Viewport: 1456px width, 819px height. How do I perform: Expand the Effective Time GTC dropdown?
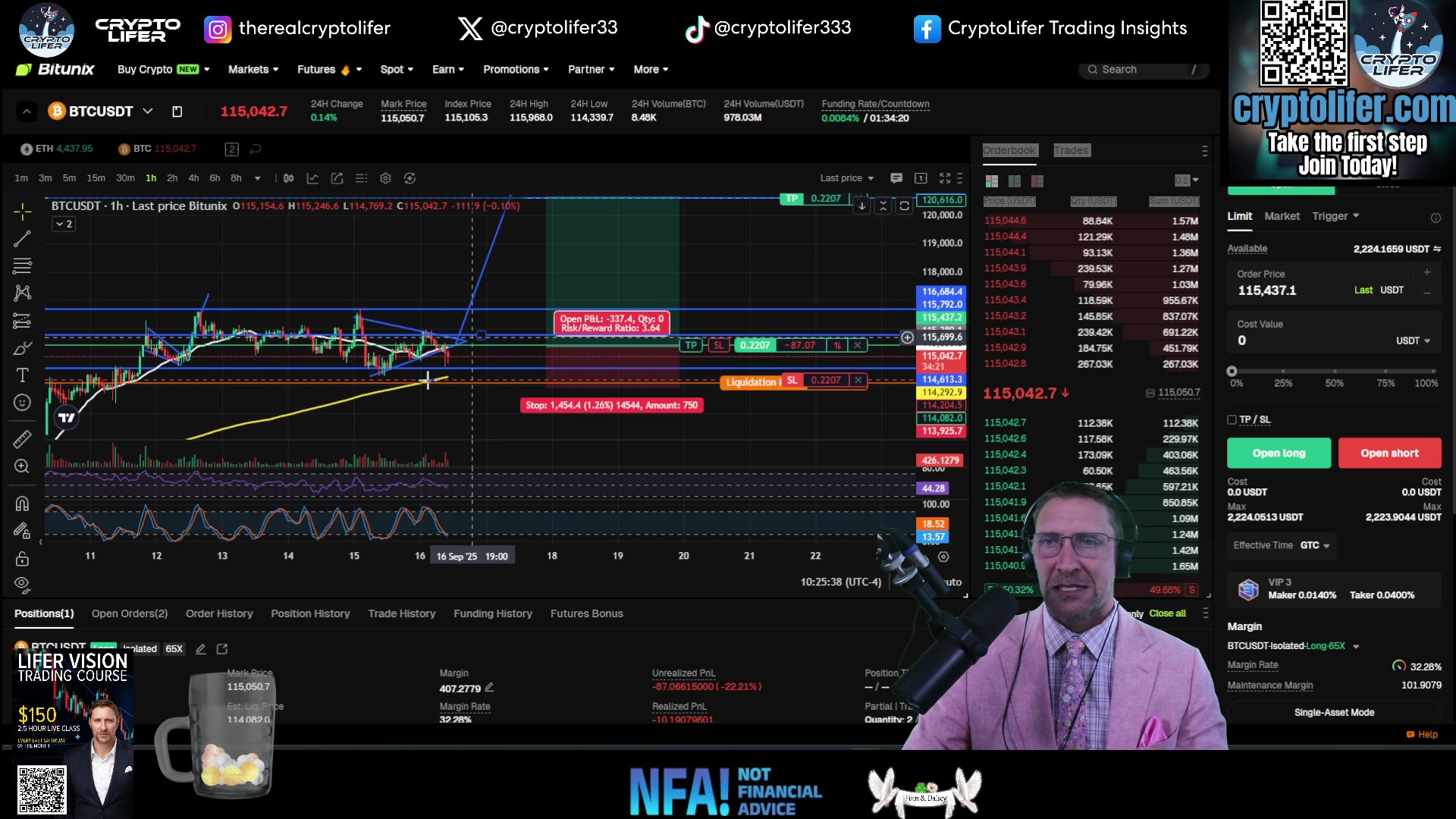tap(1326, 545)
